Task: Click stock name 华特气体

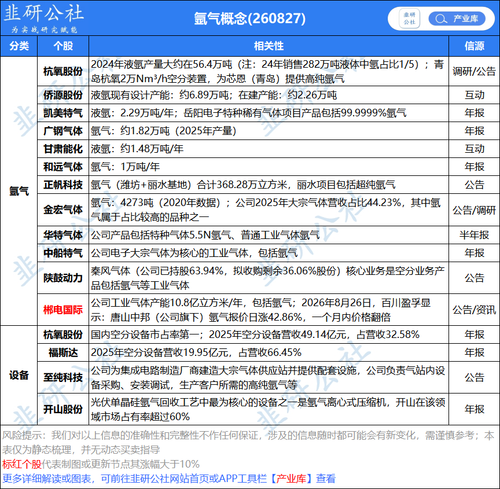Action: tap(63, 235)
